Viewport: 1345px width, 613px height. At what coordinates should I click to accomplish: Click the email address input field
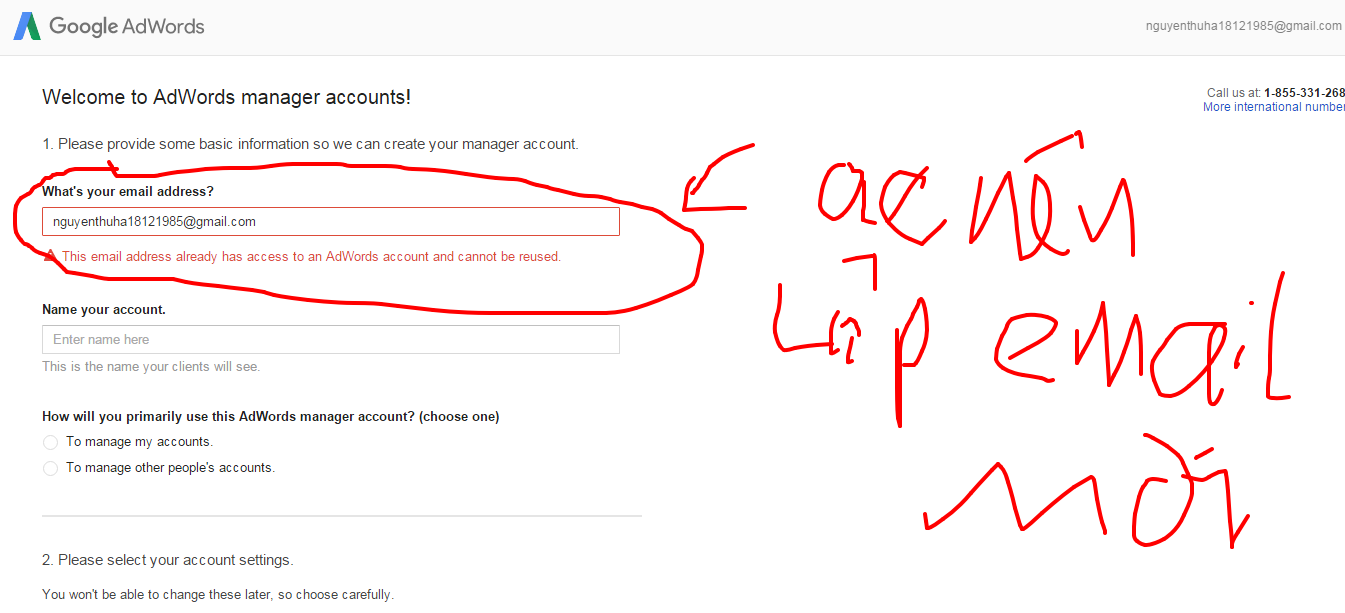(331, 222)
